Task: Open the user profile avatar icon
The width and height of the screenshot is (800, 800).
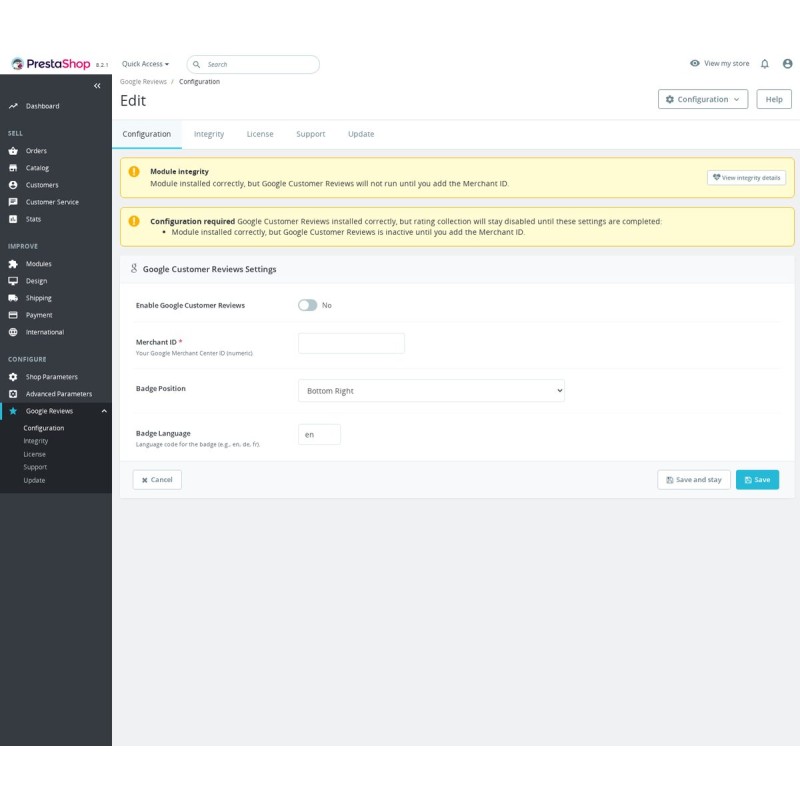Action: coord(787,64)
